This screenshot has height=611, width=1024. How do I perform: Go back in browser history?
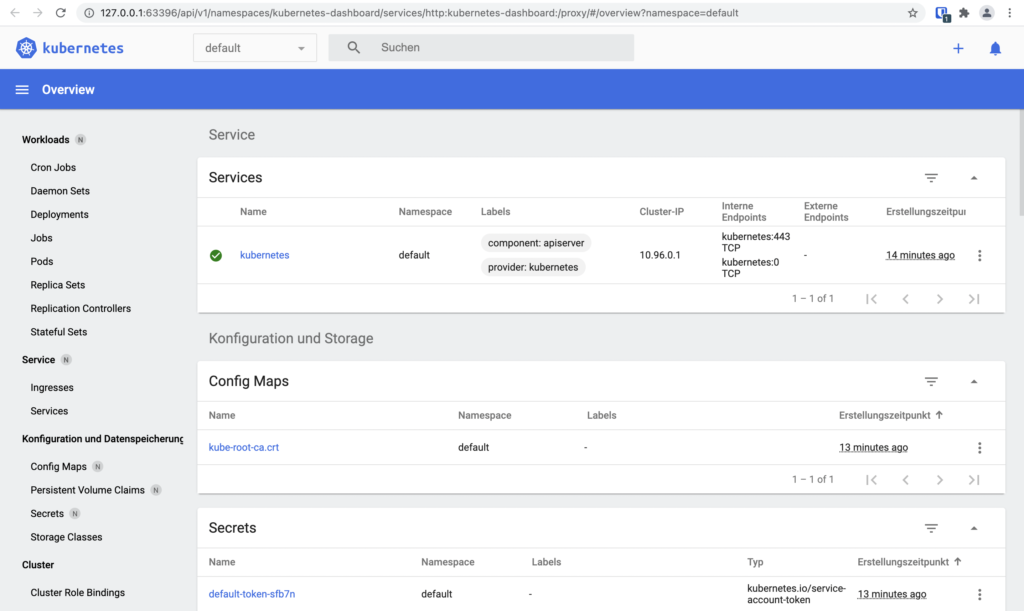pos(15,13)
